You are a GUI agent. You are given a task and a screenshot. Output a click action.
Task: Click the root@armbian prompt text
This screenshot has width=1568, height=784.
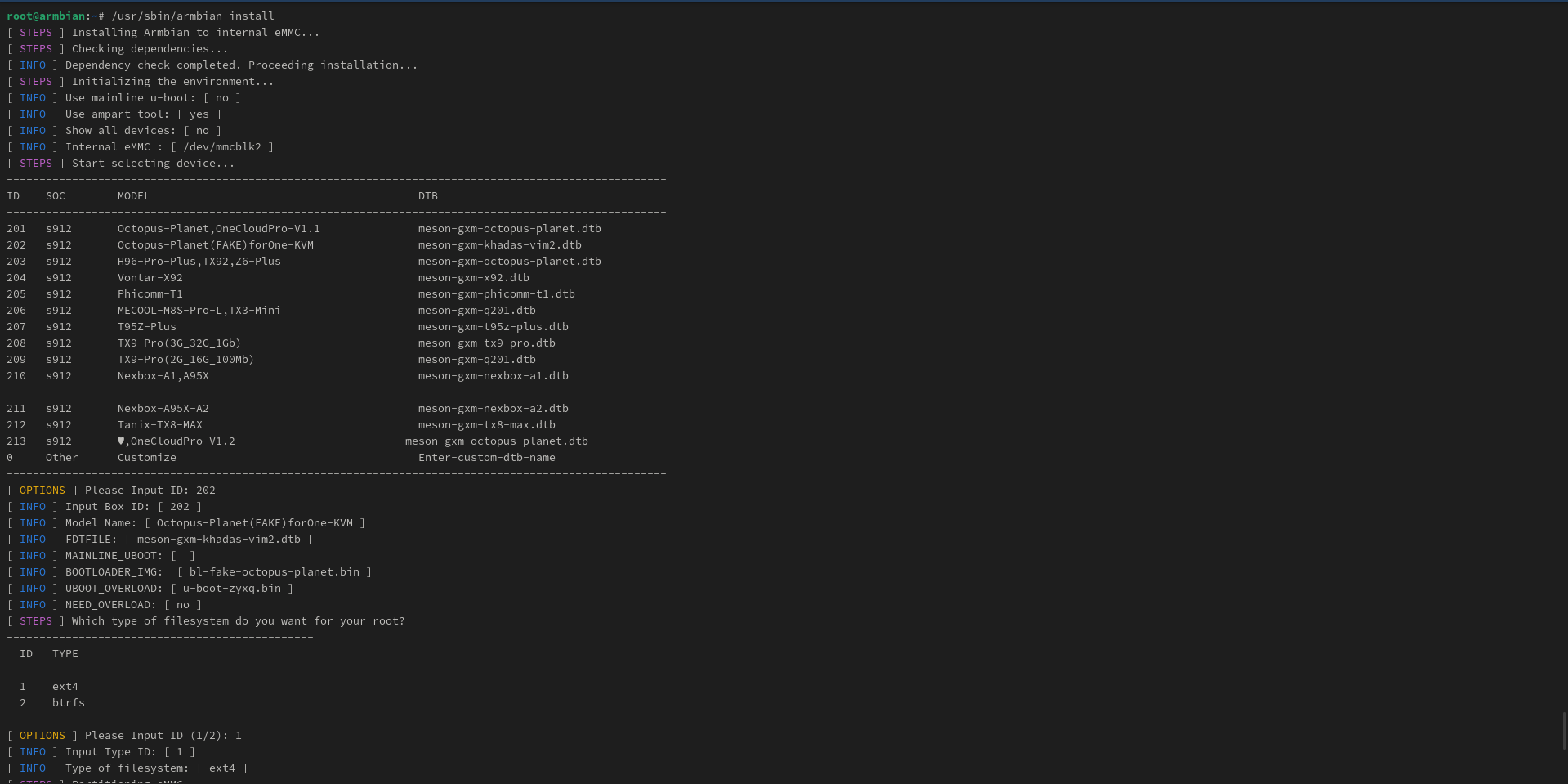[x=46, y=16]
